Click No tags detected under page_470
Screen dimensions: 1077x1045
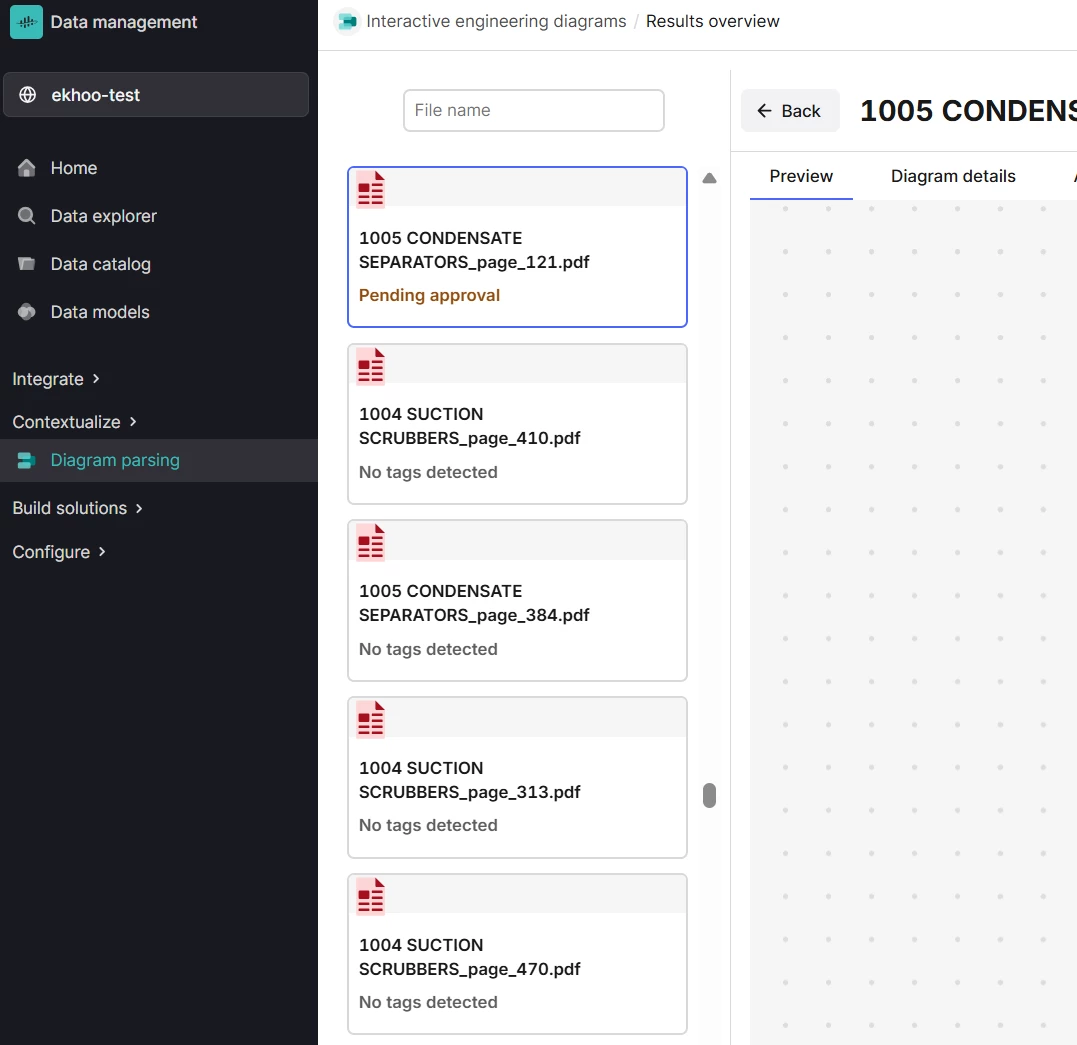pyautogui.click(x=428, y=1002)
